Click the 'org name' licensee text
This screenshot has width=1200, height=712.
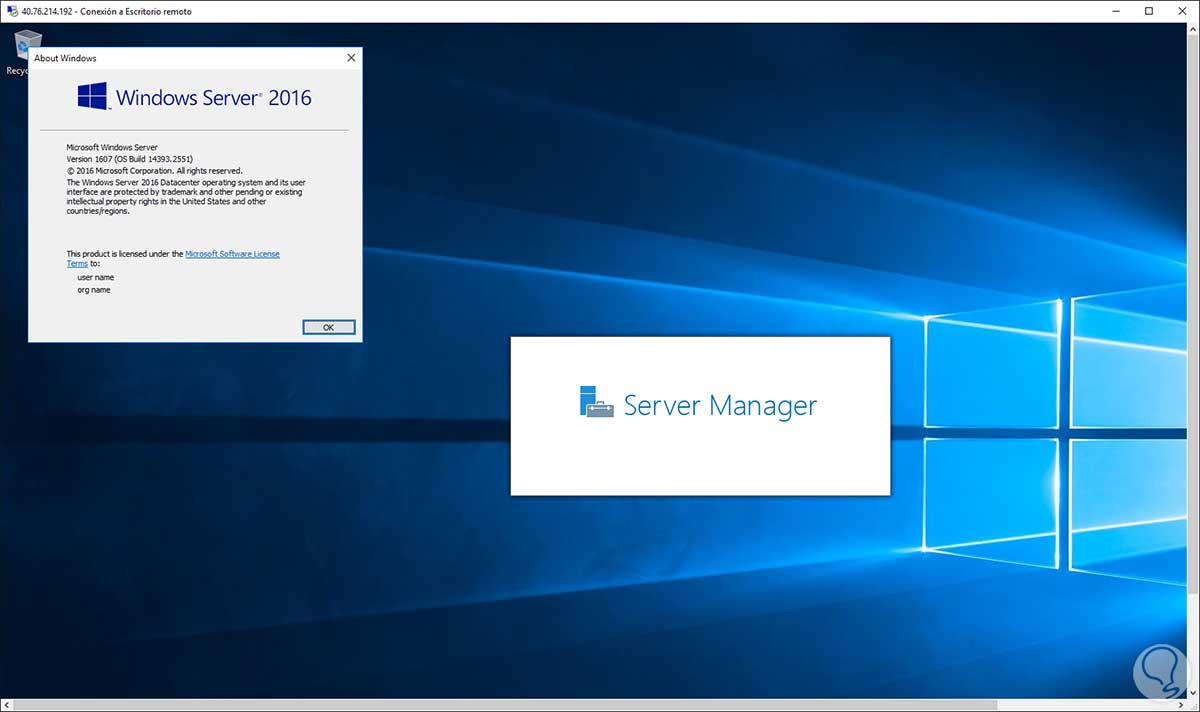pos(94,290)
